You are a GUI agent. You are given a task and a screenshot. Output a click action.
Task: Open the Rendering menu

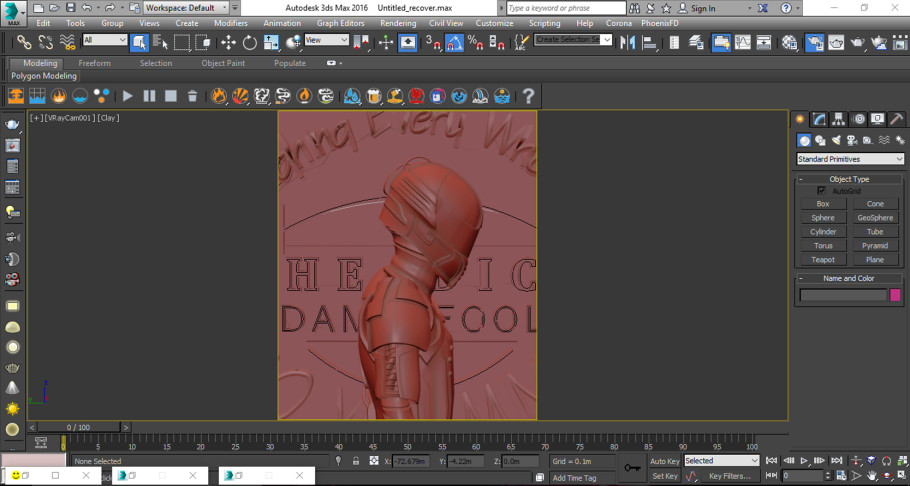(398, 23)
